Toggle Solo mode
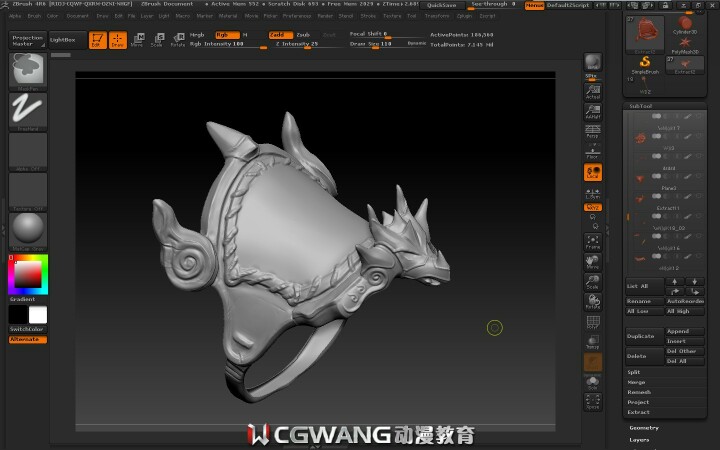 click(593, 382)
